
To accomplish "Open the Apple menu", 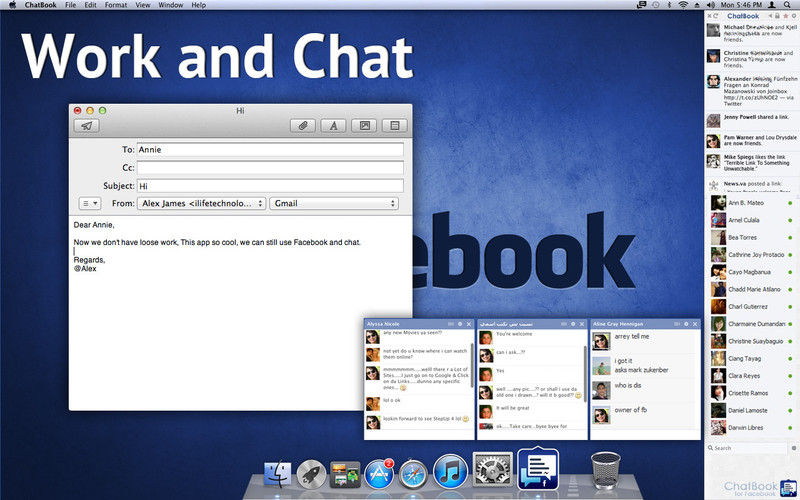I will (12, 5).
